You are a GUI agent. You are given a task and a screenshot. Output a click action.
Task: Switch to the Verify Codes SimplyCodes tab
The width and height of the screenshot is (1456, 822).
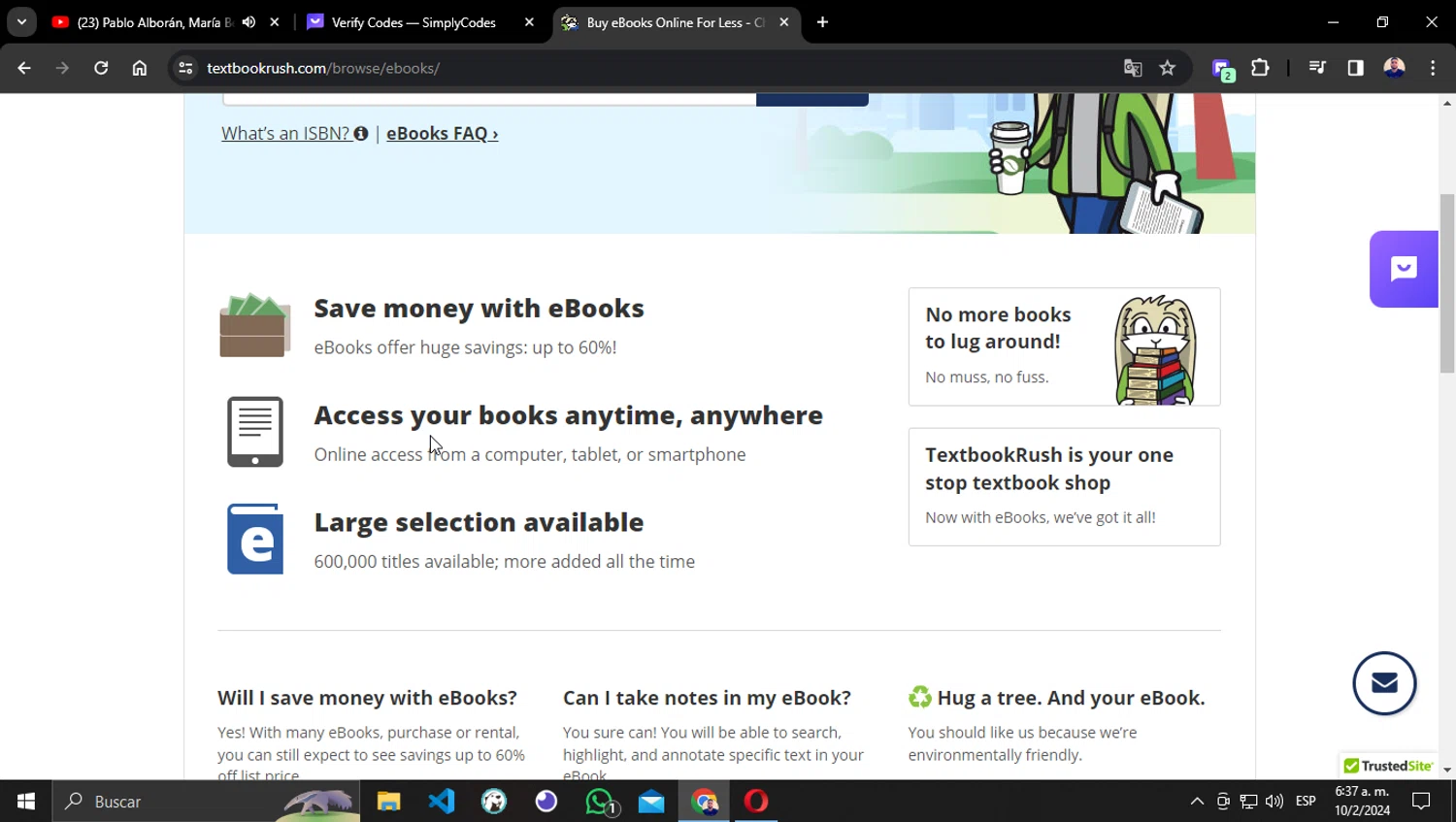414,22
